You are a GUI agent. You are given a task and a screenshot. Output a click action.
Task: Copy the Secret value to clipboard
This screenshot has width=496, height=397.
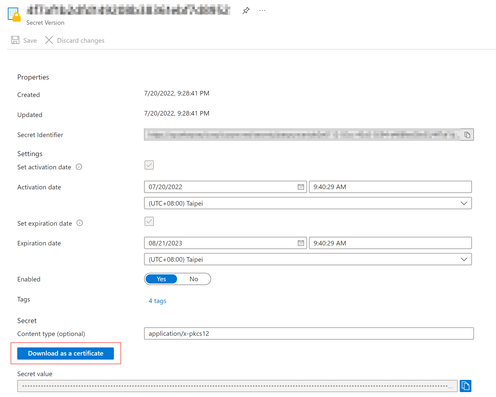[x=465, y=386]
